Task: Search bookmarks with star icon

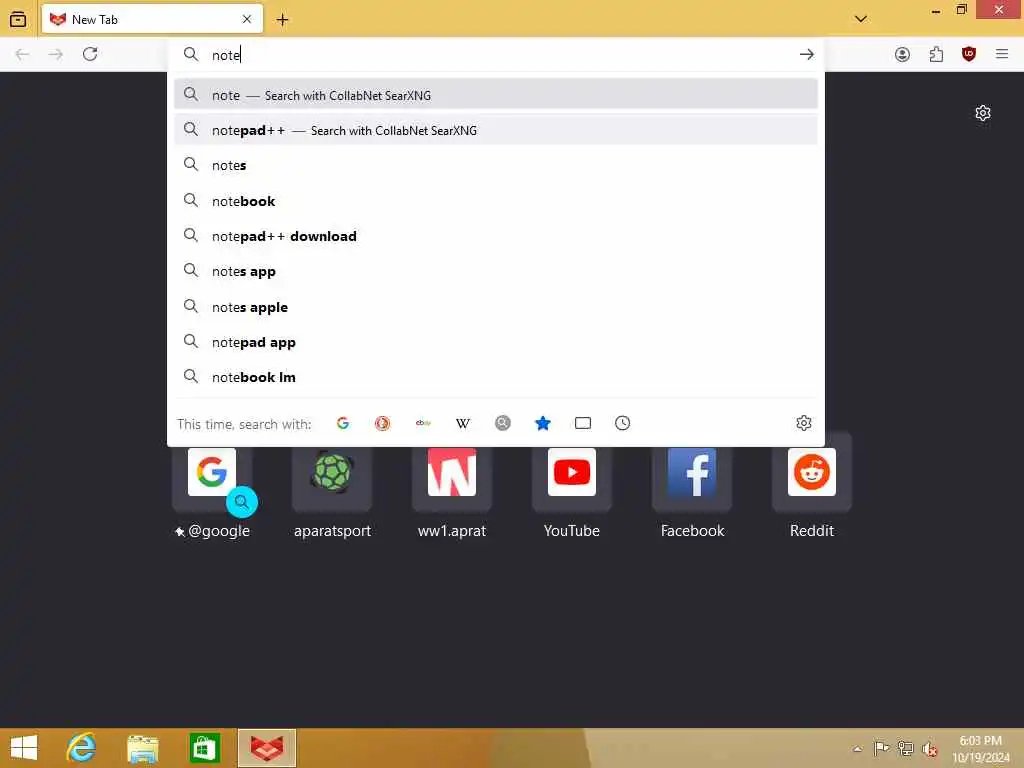Action: click(x=543, y=423)
